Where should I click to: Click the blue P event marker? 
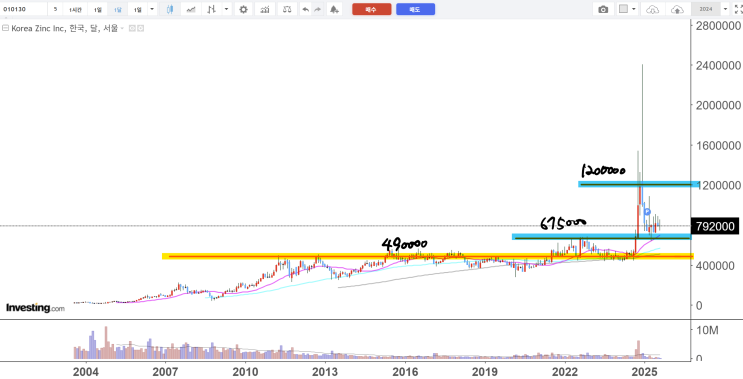pyautogui.click(x=647, y=212)
